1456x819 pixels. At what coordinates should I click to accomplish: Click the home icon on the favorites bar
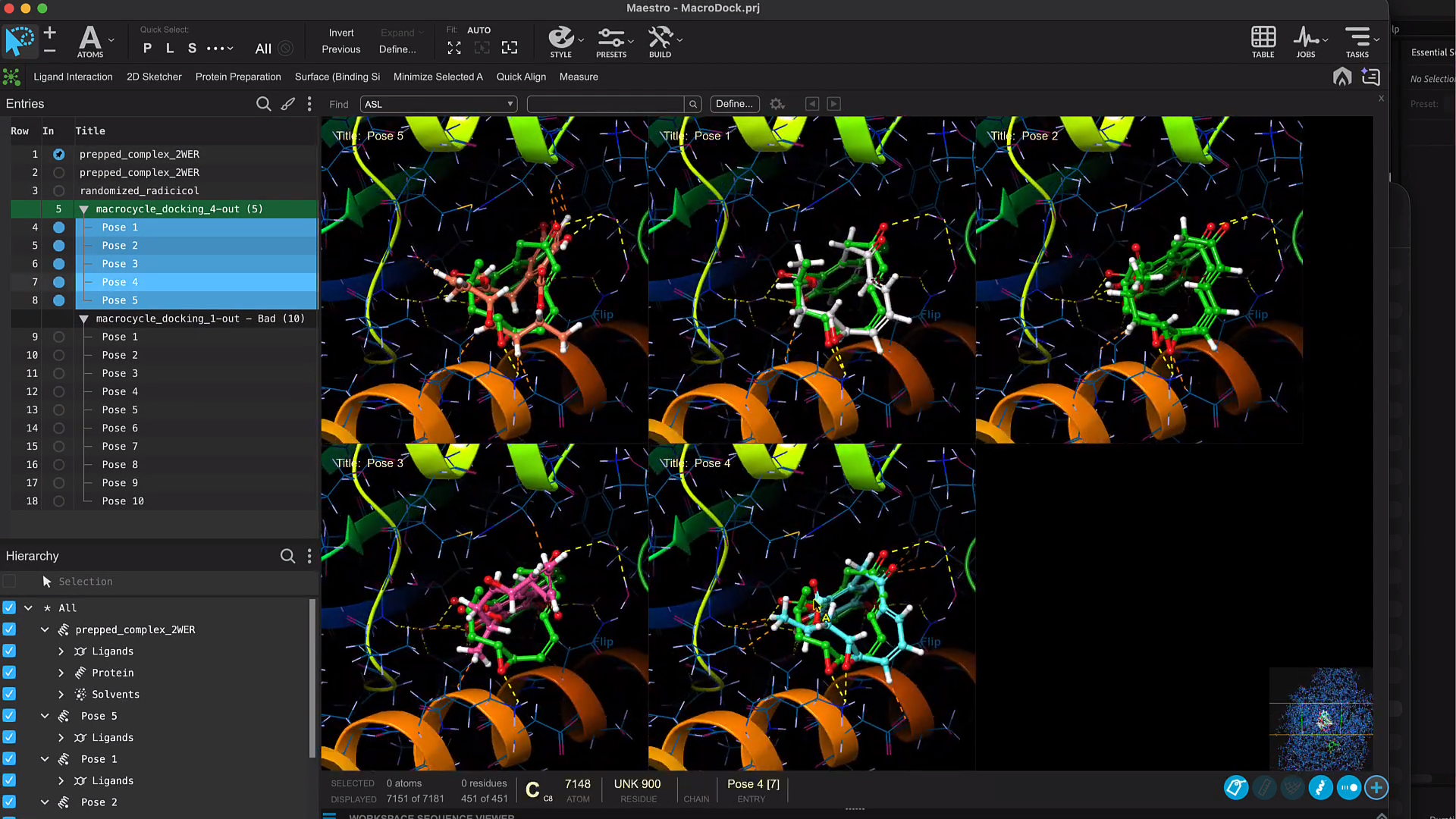point(1342,77)
